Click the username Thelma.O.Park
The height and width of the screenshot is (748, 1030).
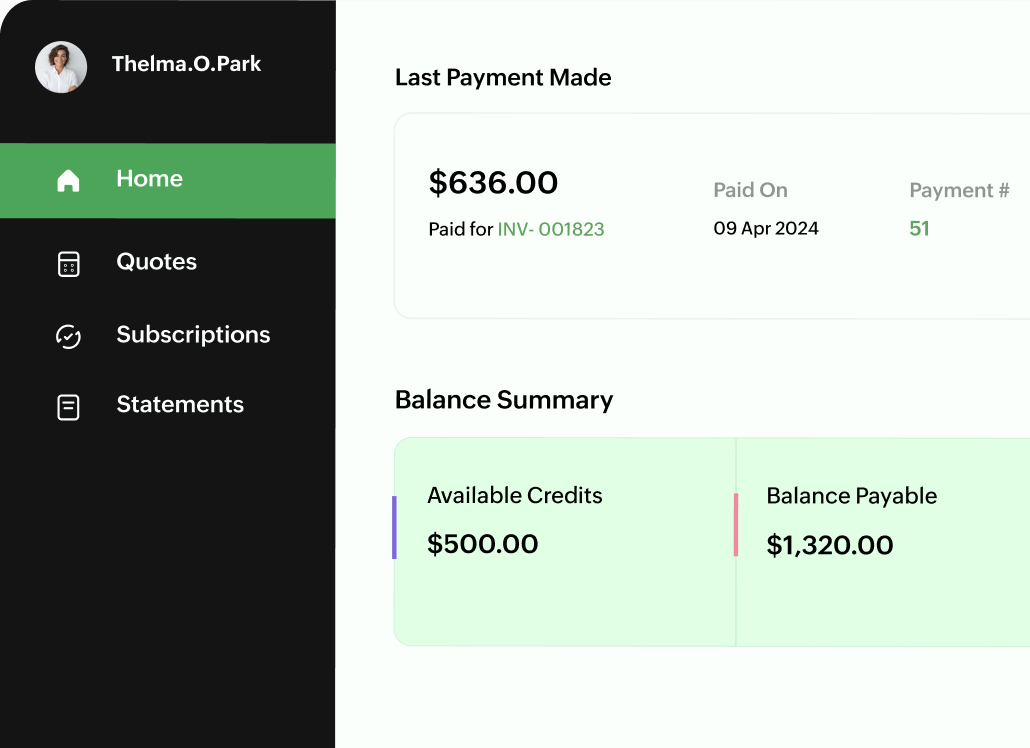187,64
